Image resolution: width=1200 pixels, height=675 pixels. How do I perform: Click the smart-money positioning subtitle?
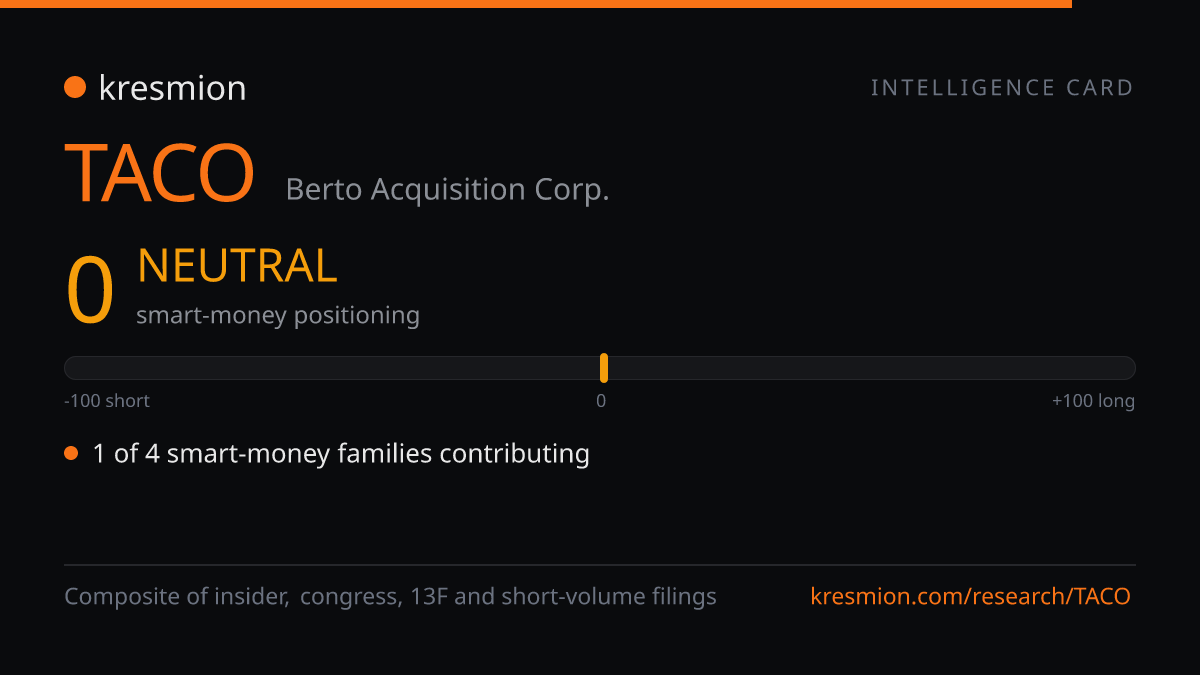click(x=278, y=315)
